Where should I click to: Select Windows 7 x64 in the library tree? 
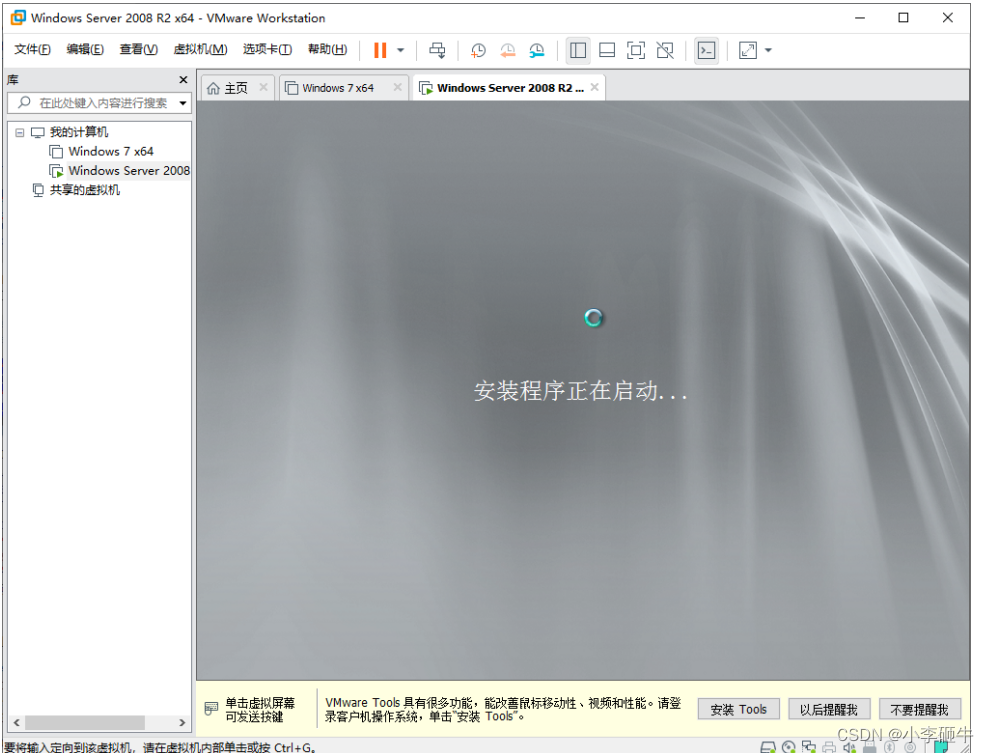(x=111, y=151)
